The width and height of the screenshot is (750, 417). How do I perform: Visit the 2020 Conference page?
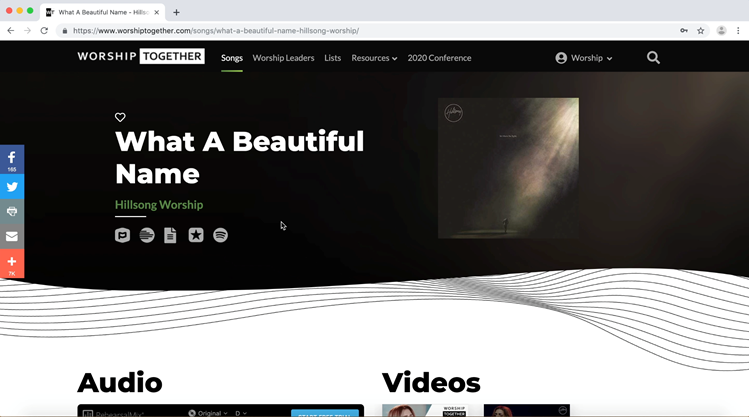click(439, 58)
